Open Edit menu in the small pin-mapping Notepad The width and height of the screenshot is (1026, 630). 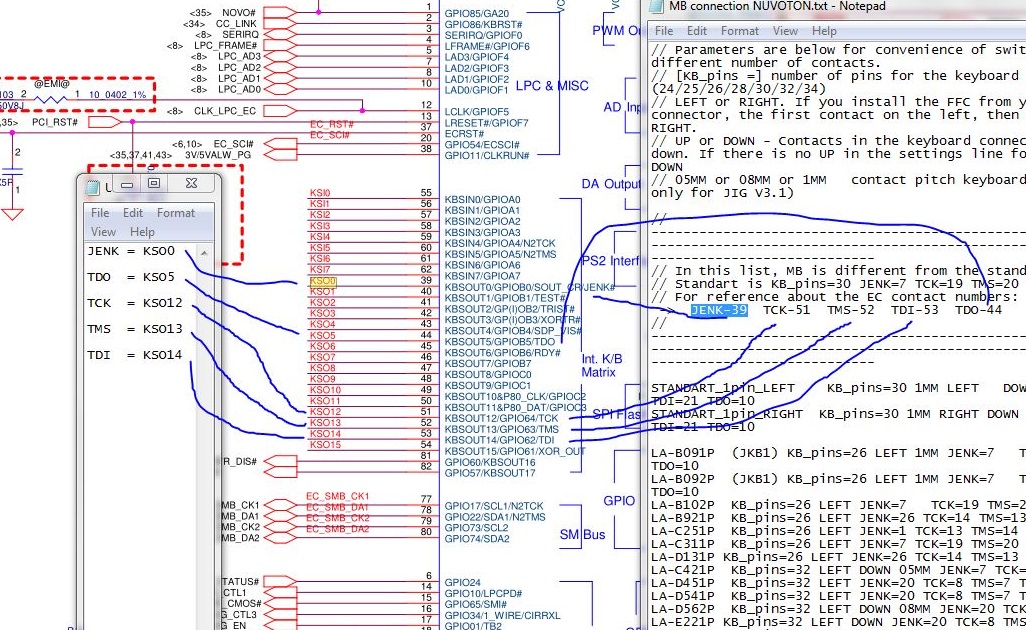(x=133, y=213)
